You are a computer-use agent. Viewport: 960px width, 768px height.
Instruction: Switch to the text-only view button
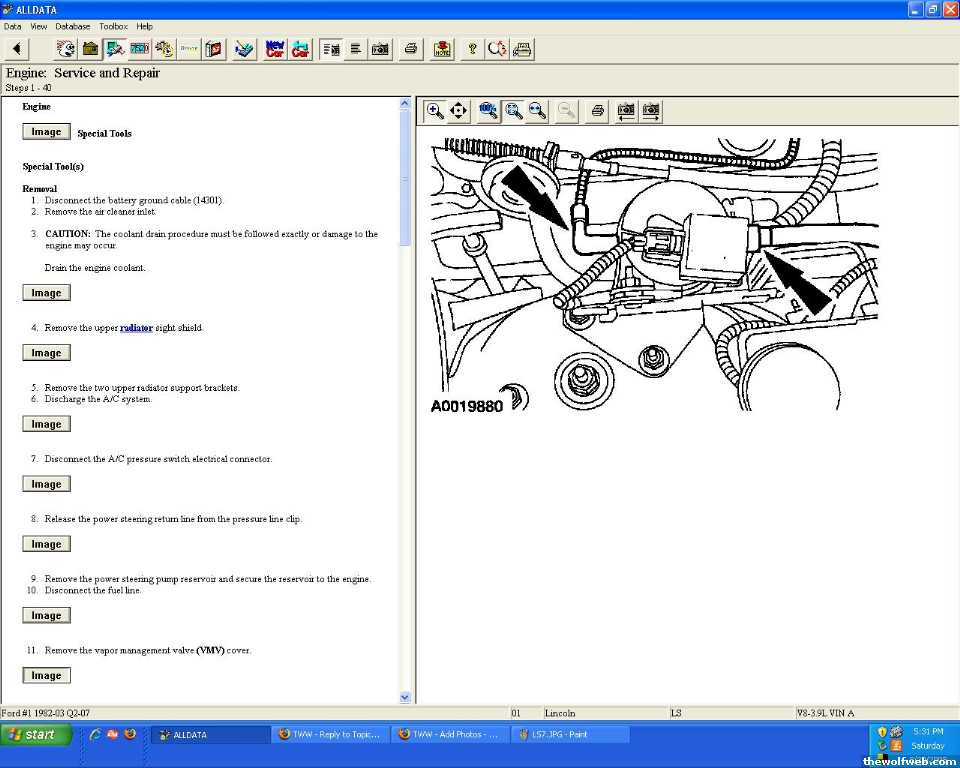pos(355,48)
